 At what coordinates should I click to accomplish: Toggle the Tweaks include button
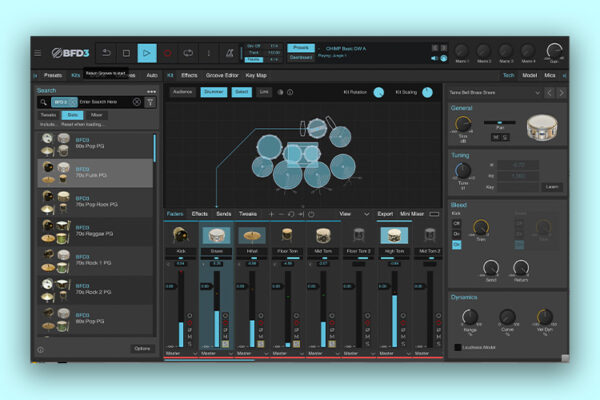pos(48,115)
